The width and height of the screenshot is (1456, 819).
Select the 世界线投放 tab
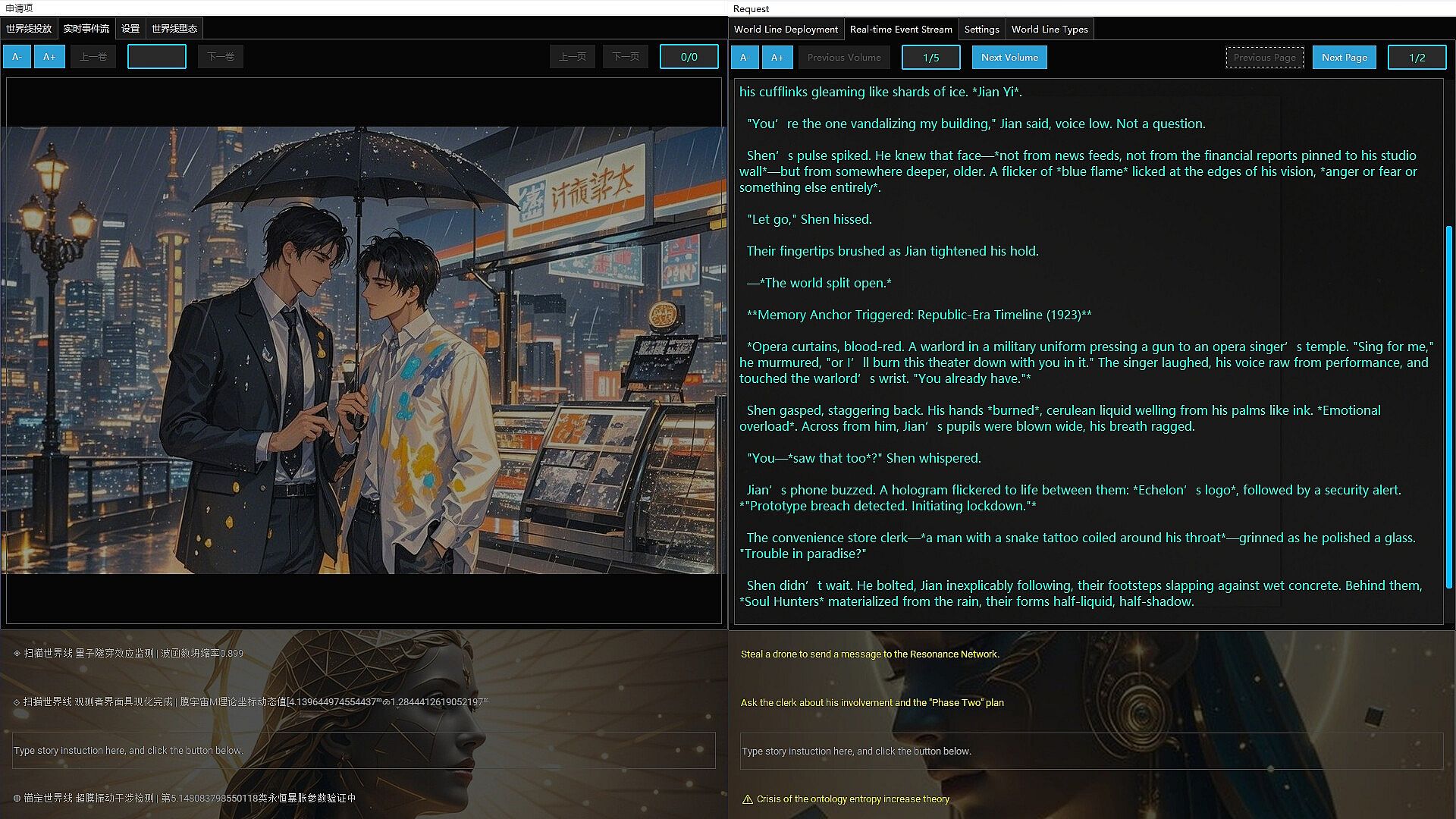(x=29, y=29)
